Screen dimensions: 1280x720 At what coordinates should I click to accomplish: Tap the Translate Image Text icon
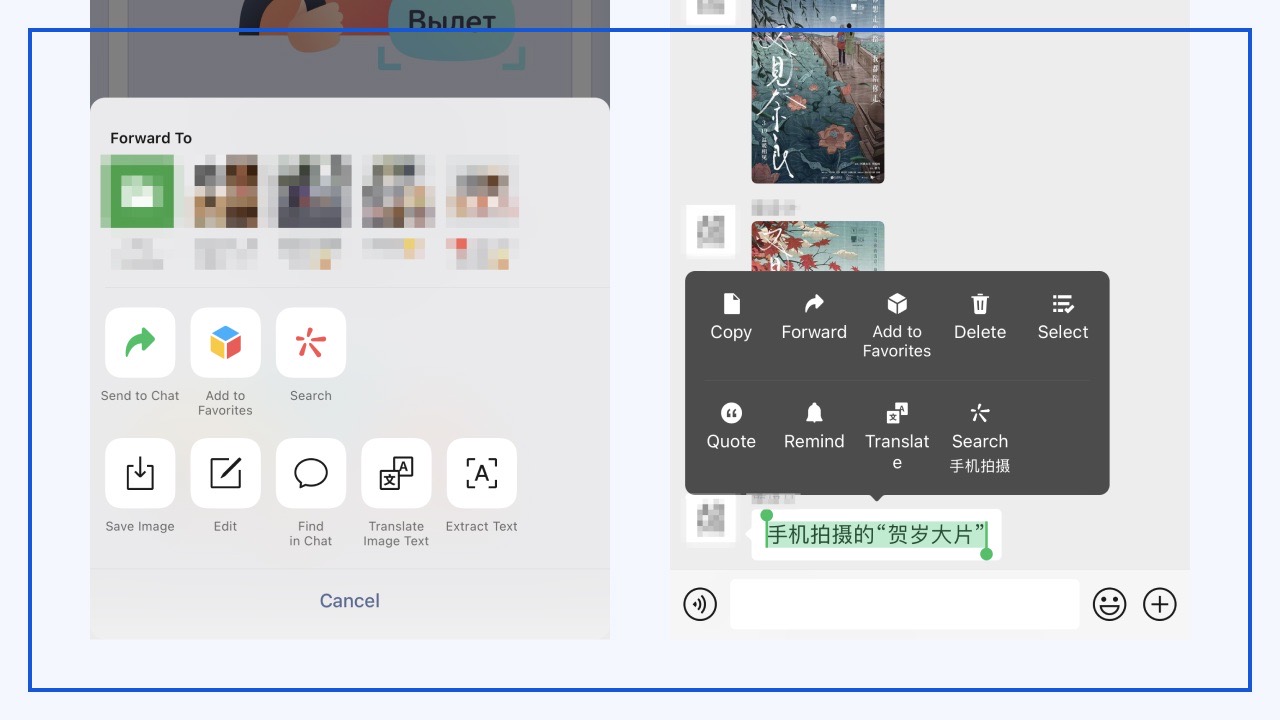pos(396,474)
